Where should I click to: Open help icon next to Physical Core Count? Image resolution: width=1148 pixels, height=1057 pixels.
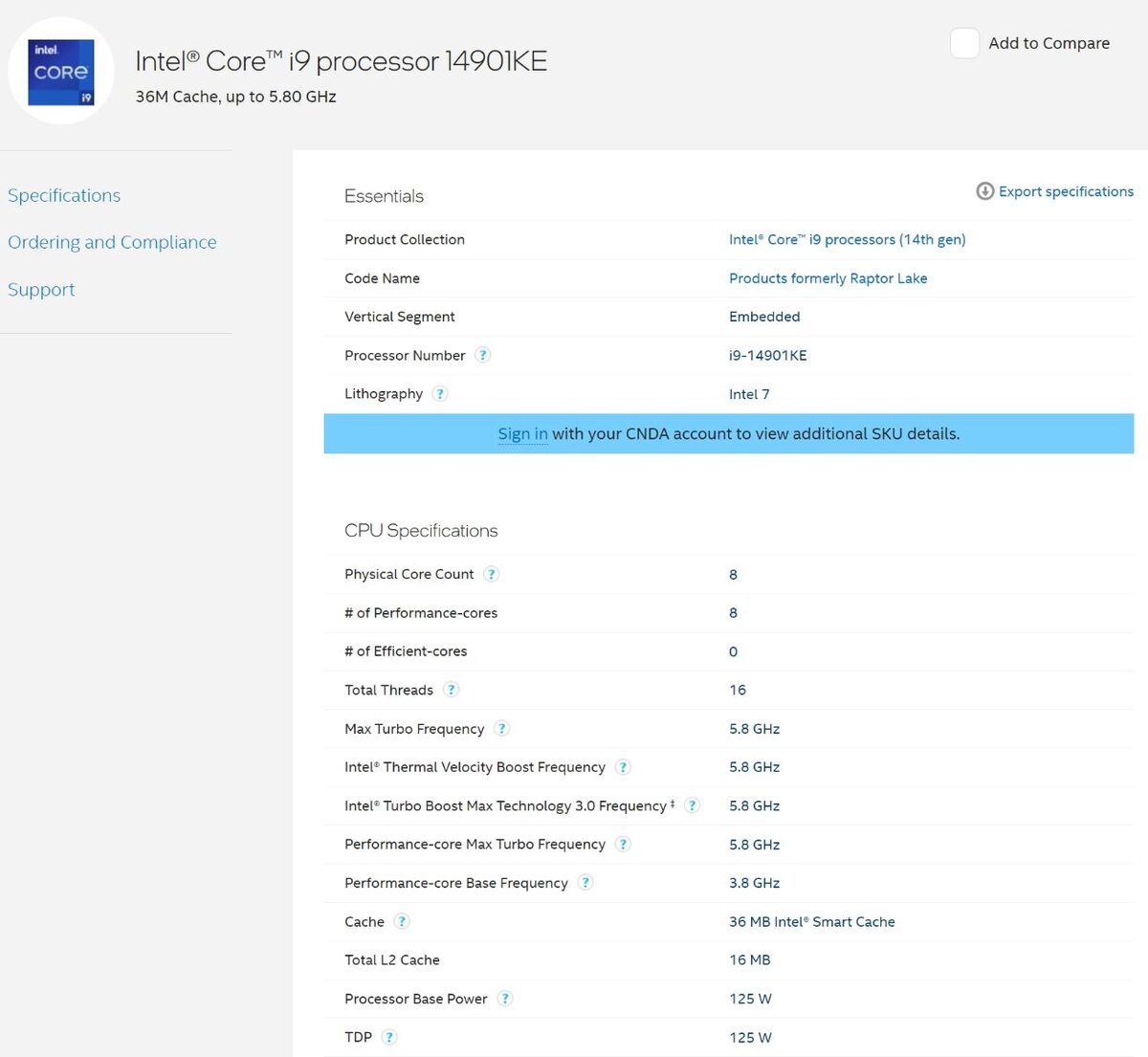[492, 574]
